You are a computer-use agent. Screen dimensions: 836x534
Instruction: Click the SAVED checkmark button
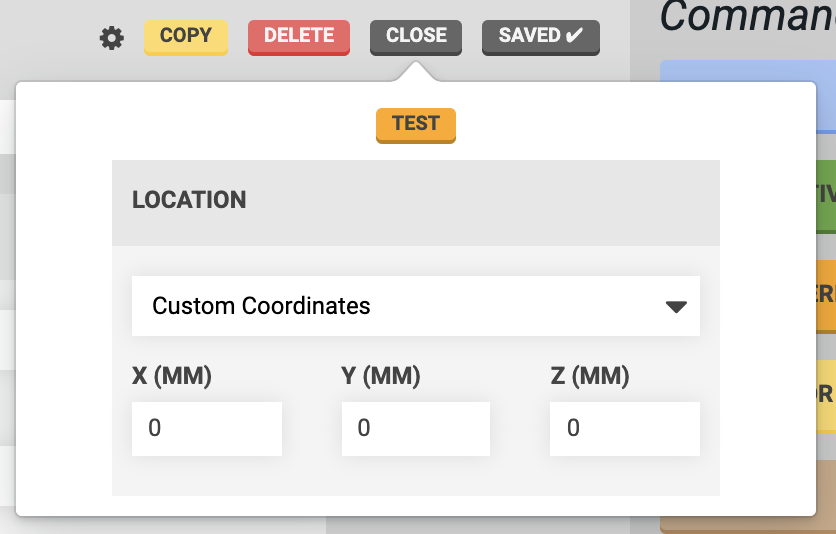click(x=541, y=36)
